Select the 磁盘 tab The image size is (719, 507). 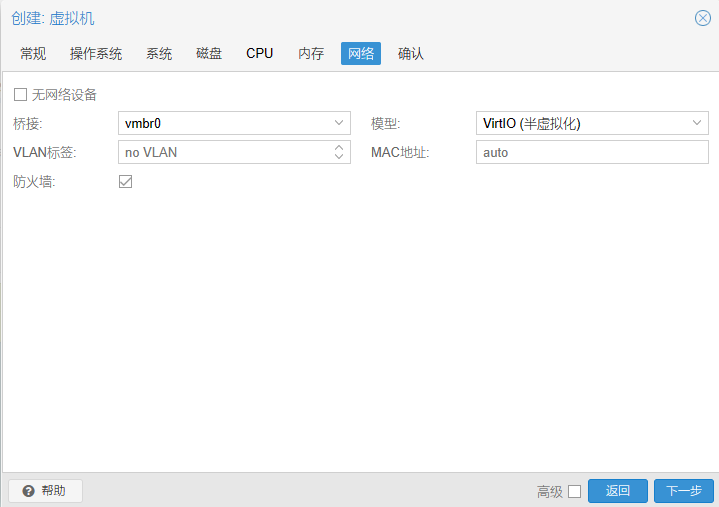[209, 54]
